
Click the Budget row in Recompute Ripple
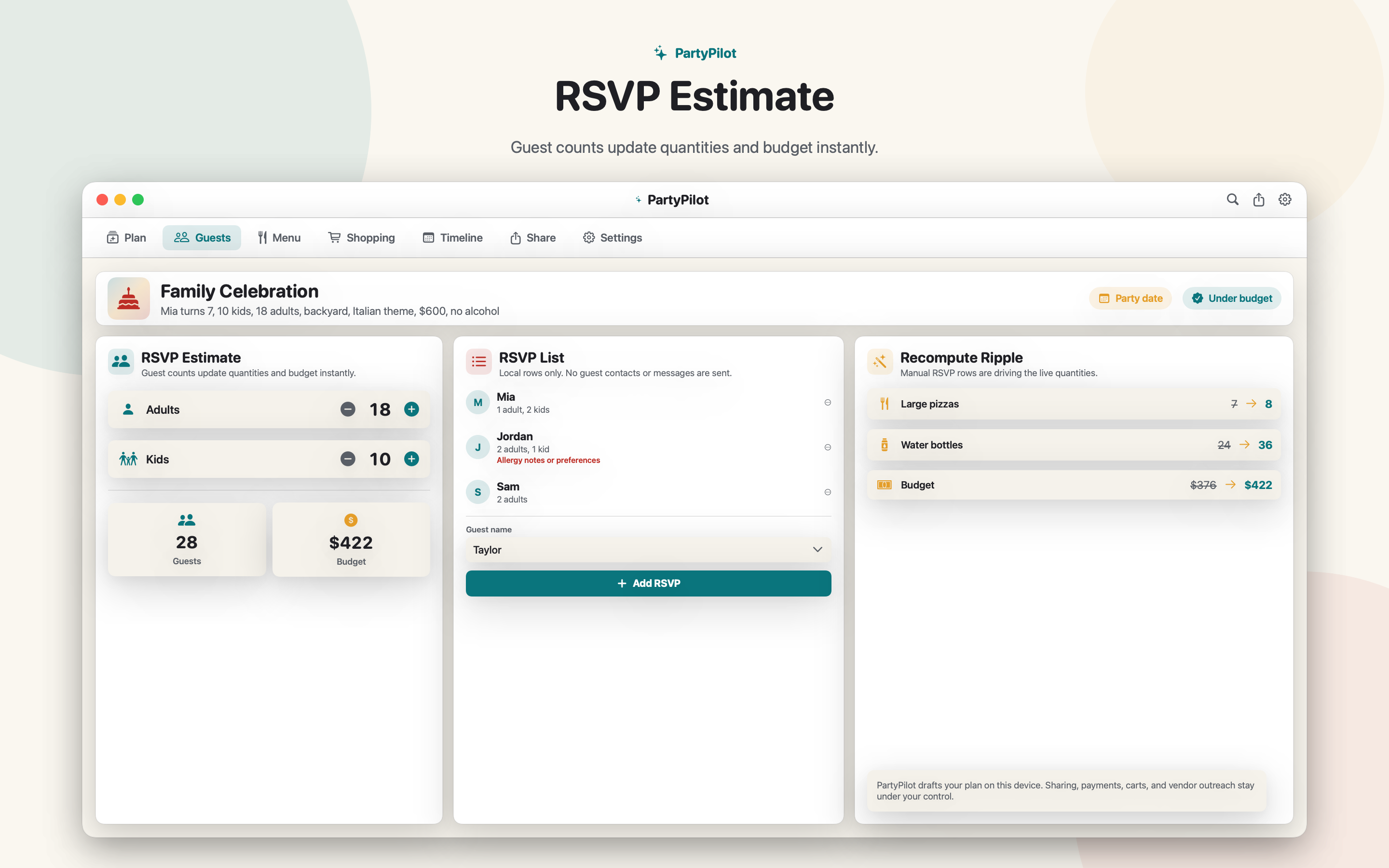(1074, 485)
